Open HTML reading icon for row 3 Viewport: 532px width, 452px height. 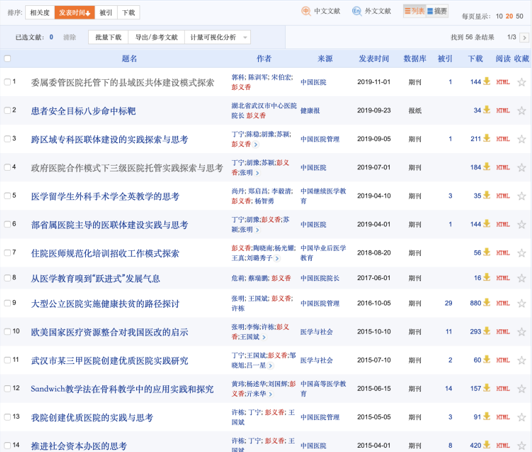tap(503, 139)
